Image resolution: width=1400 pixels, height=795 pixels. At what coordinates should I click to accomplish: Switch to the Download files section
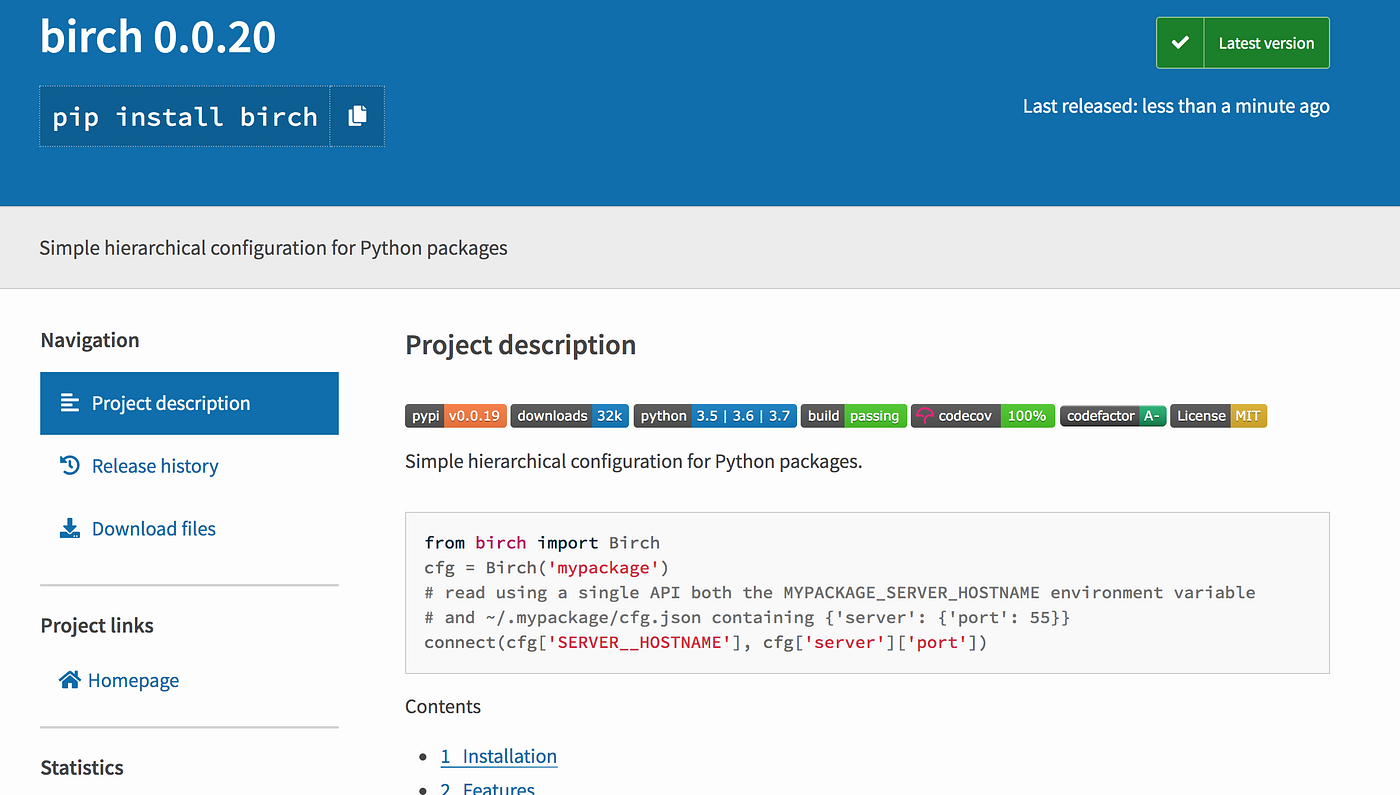(153, 528)
